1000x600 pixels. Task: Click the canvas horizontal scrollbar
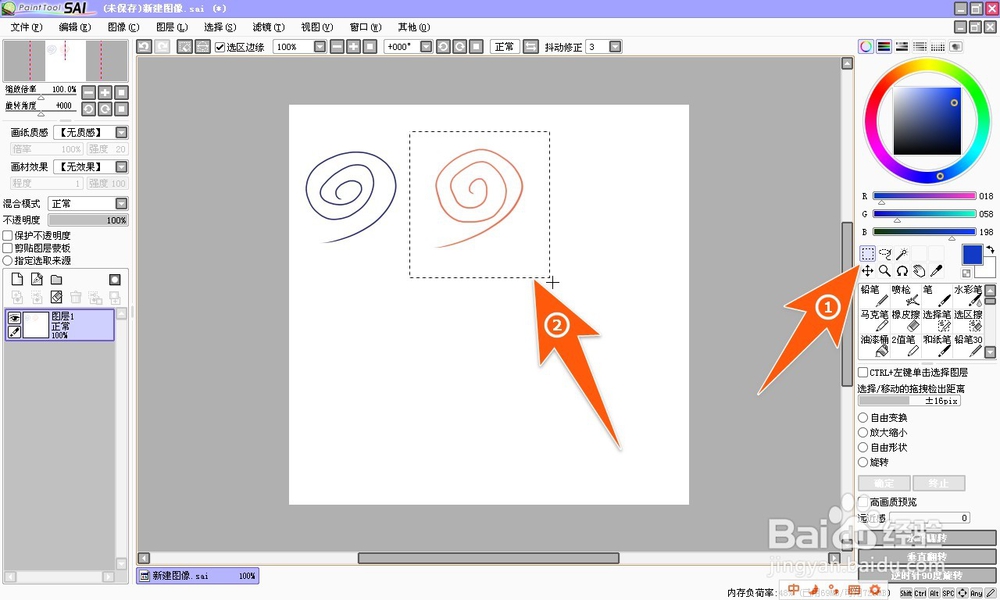488,558
